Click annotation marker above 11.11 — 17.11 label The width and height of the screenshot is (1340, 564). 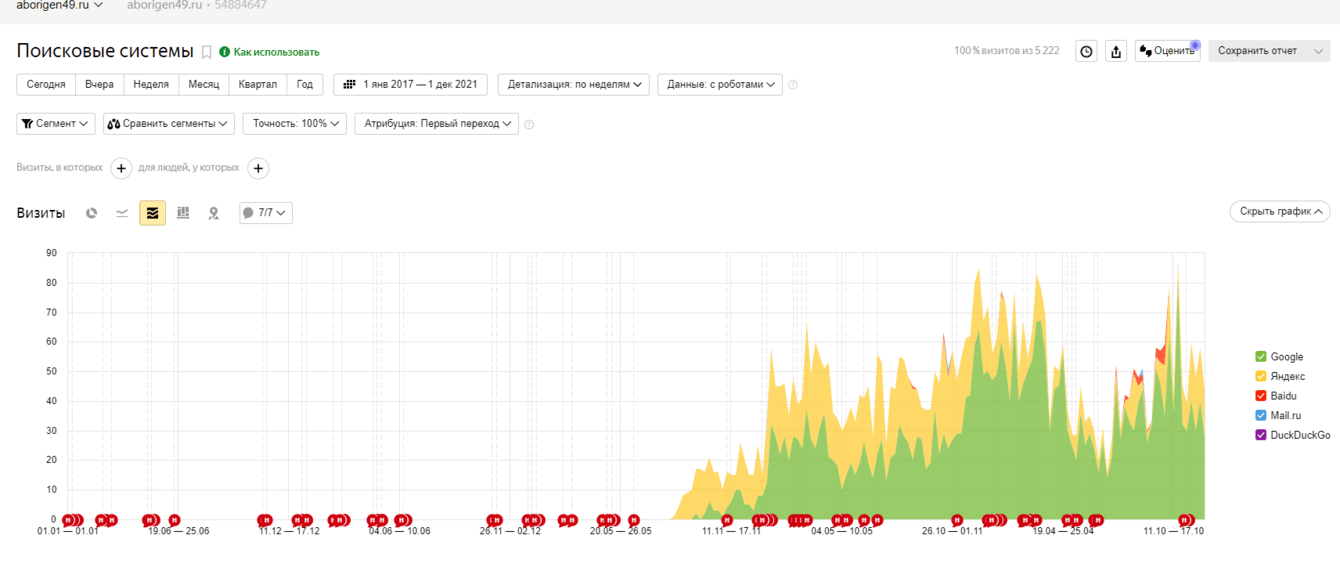click(x=727, y=520)
